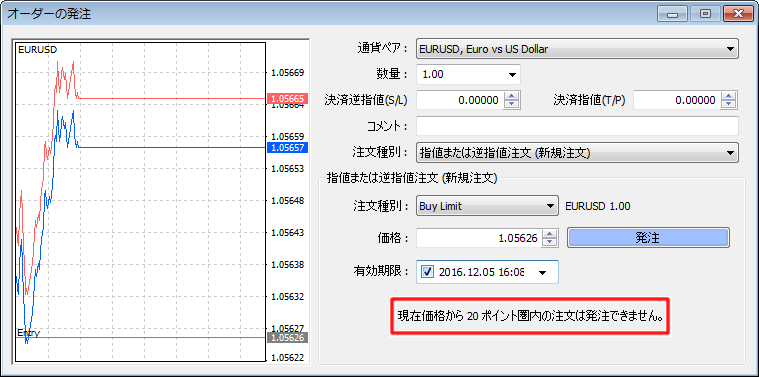This screenshot has height=377, width=759.
Task: Click the 20 ポイント圏内 warning message
Action: [x=530, y=317]
